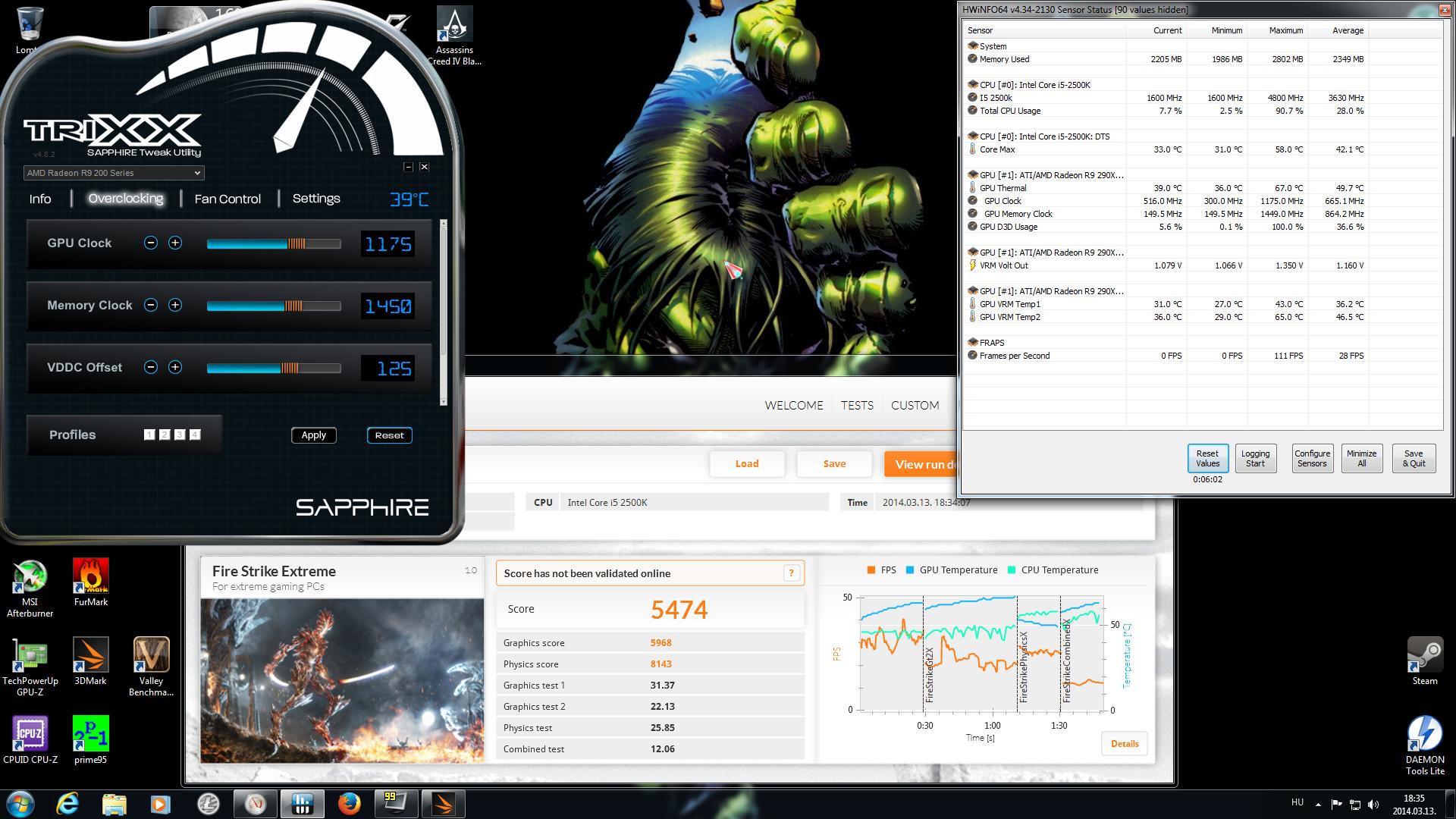
Task: Click Logging Start in HWiNFO
Action: click(x=1255, y=458)
